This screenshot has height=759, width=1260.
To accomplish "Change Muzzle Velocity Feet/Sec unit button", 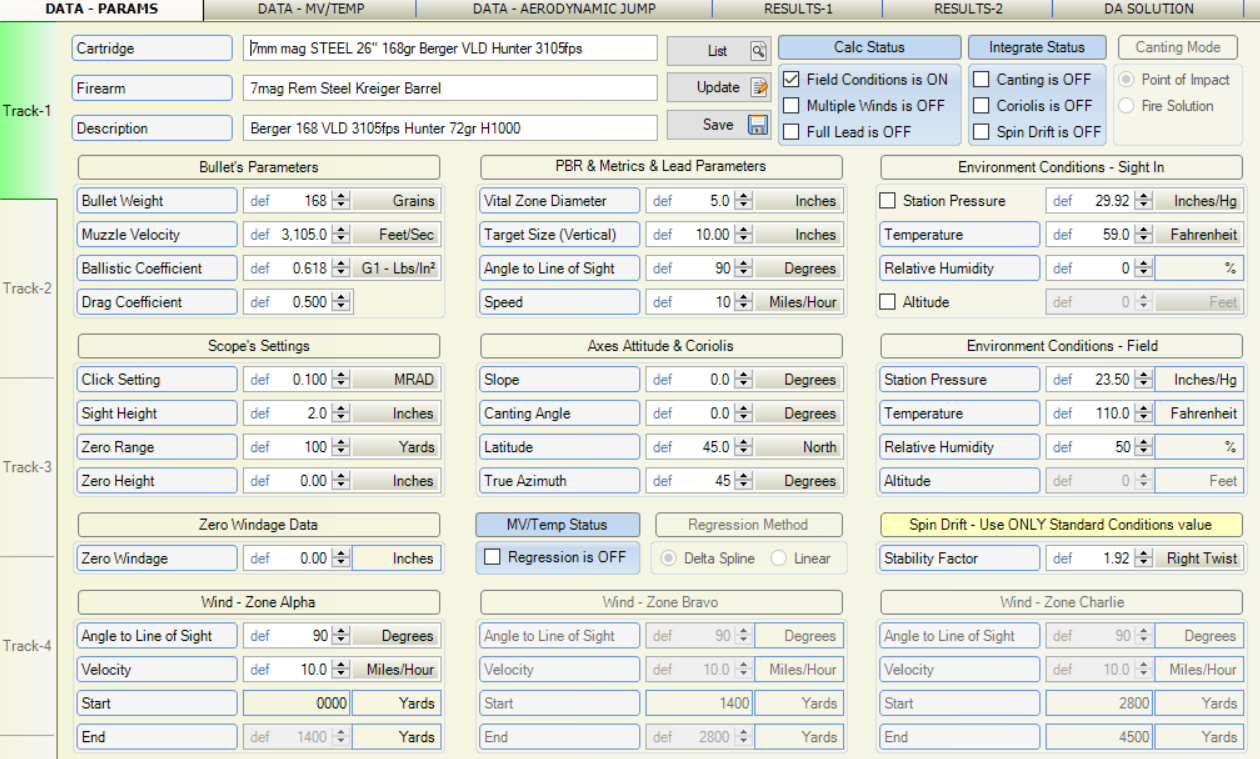I will [396, 235].
